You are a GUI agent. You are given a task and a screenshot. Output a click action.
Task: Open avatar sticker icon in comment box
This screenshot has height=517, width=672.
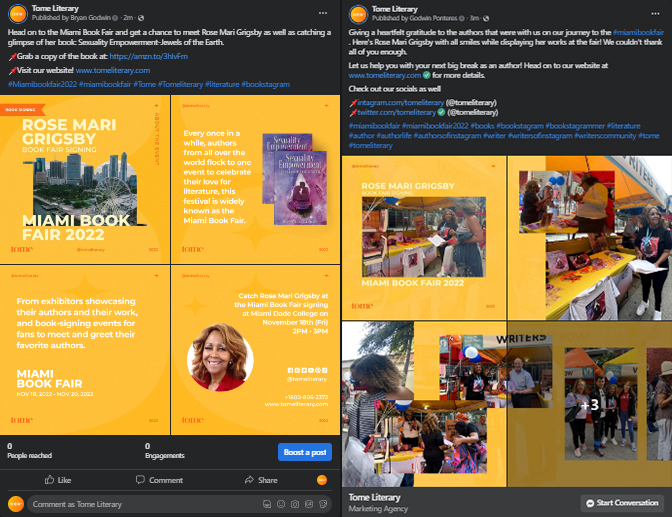pyautogui.click(x=266, y=504)
